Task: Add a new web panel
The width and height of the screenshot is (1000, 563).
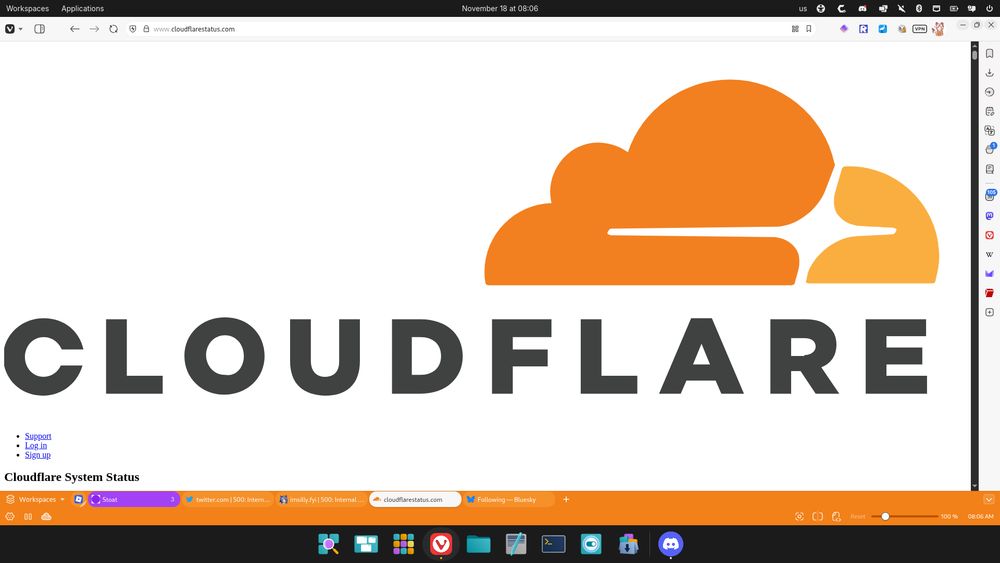Action: tap(990, 312)
